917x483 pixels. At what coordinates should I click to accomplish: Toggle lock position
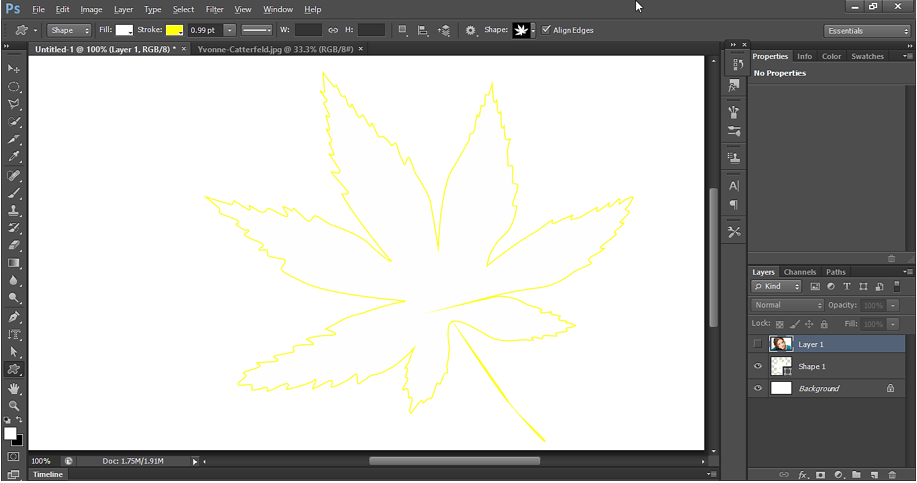coord(809,324)
